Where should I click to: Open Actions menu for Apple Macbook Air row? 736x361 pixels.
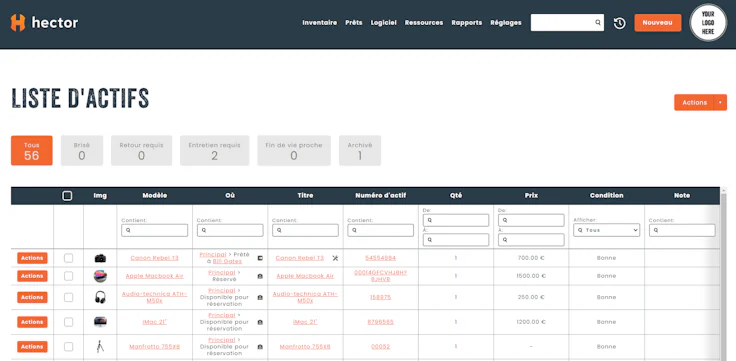32,276
